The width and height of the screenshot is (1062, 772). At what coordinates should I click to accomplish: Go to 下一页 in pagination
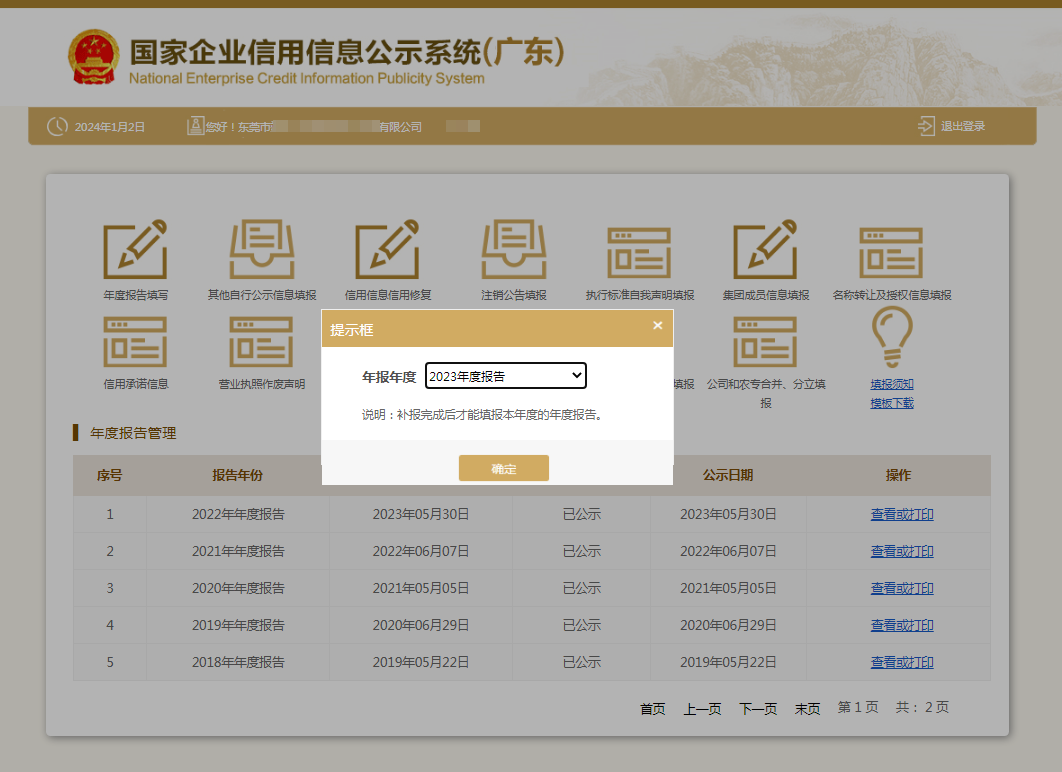click(x=758, y=709)
